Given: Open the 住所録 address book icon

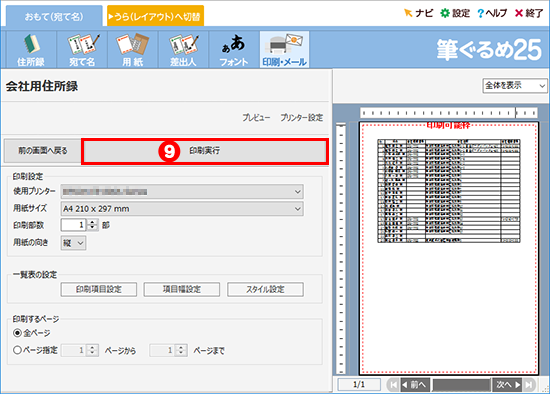Looking at the screenshot, I should 31,49.
